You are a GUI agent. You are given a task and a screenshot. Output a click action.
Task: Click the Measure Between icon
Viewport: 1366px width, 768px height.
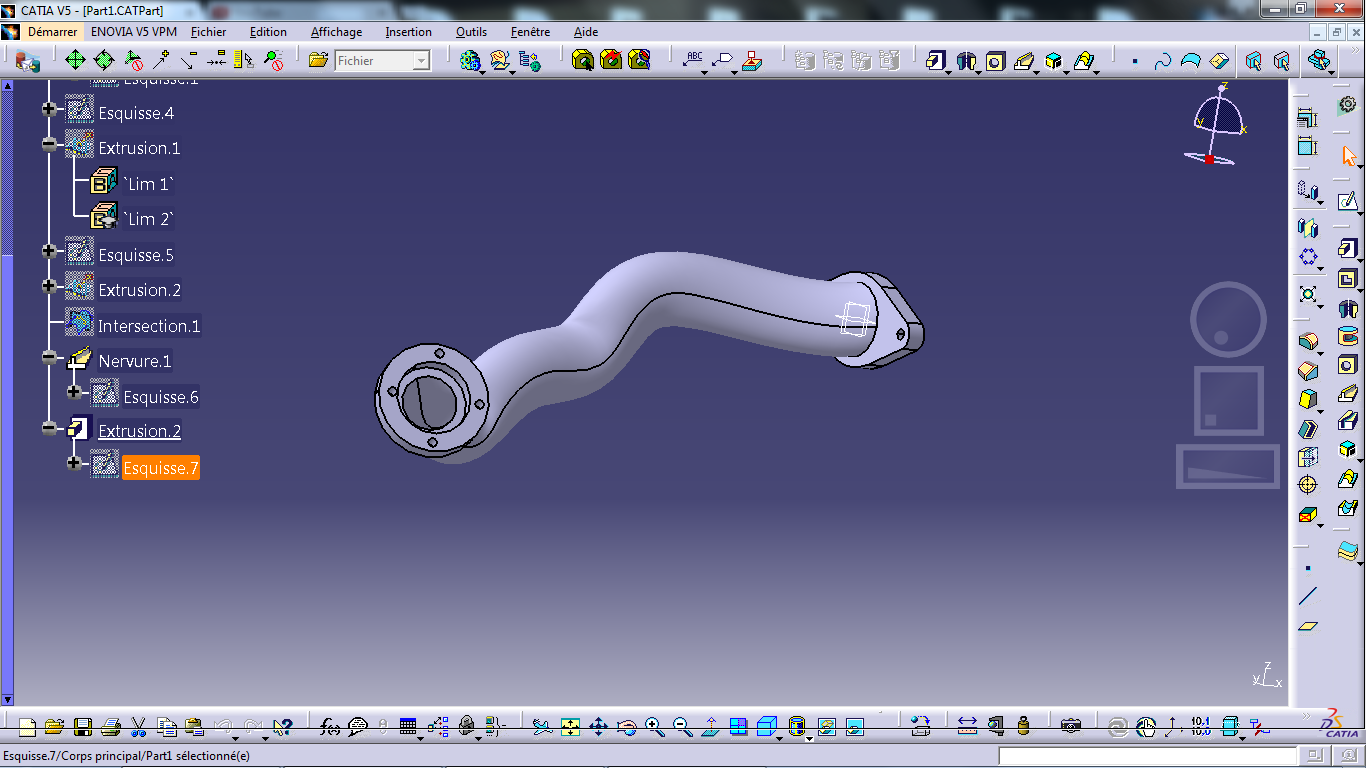coord(967,727)
